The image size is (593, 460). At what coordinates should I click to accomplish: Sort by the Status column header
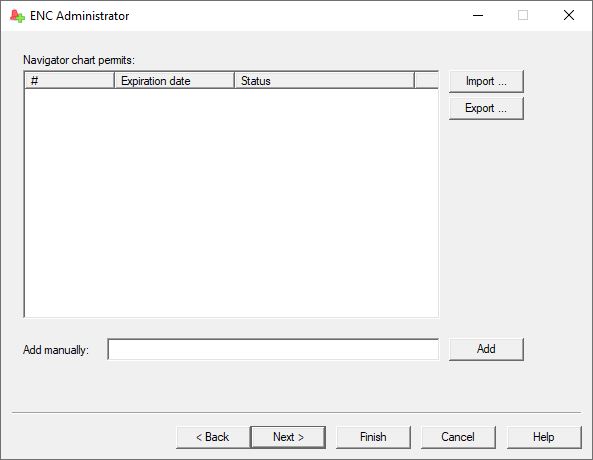point(324,81)
